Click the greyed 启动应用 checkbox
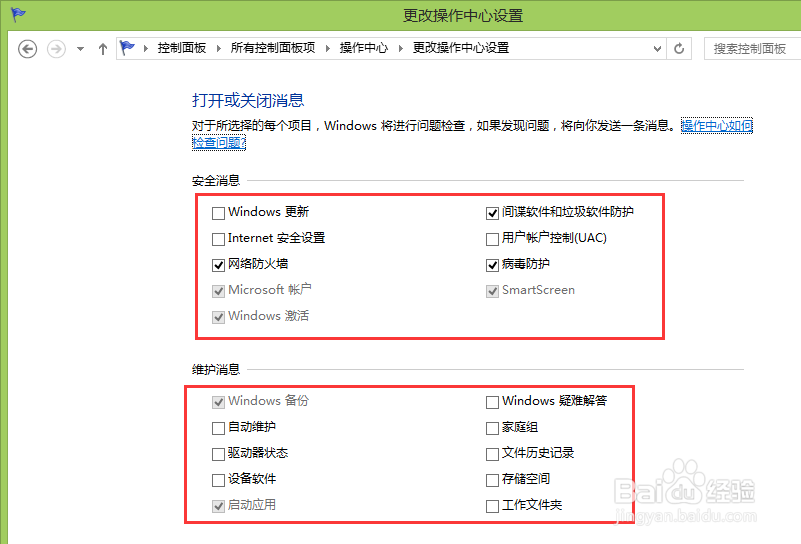The height and width of the screenshot is (544, 801). coord(218,506)
